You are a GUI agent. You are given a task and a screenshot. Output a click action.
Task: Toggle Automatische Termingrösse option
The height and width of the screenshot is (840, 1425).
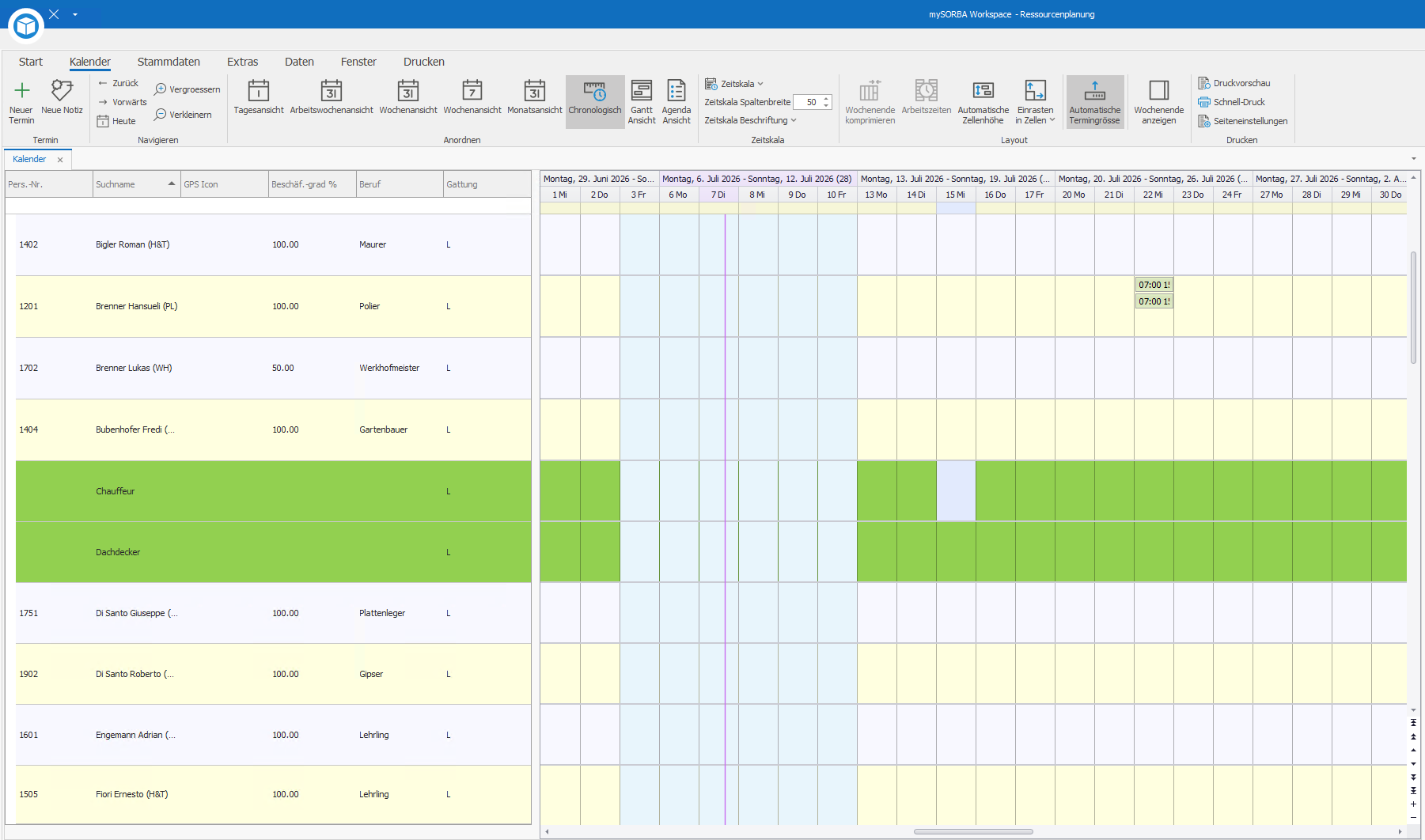click(1095, 102)
